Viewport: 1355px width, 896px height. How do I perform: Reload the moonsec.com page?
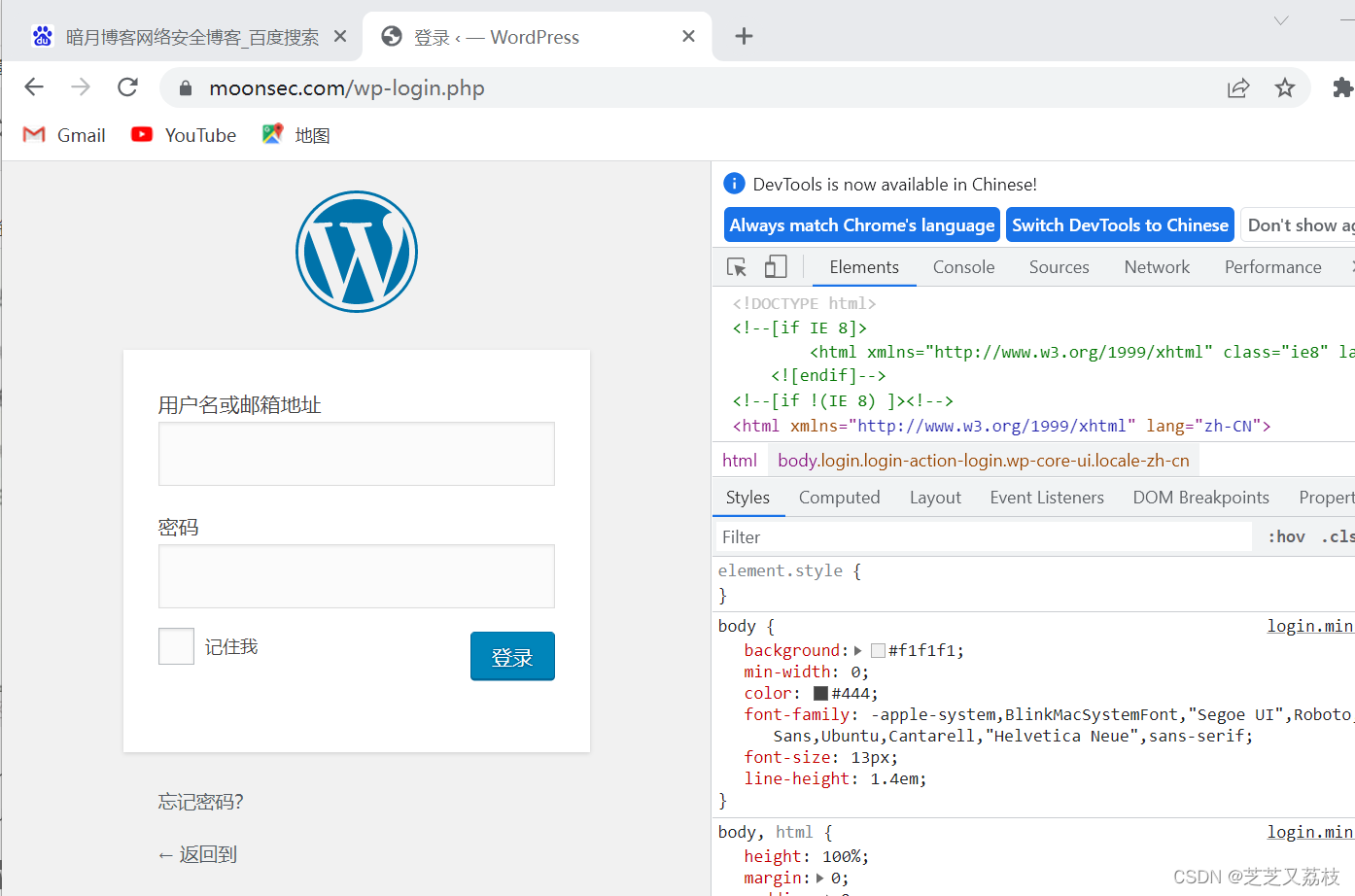tap(127, 87)
